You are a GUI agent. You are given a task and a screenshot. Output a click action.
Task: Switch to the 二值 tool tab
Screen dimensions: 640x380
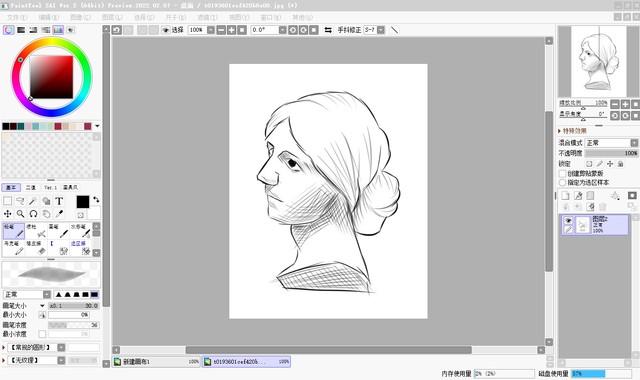click(31, 187)
